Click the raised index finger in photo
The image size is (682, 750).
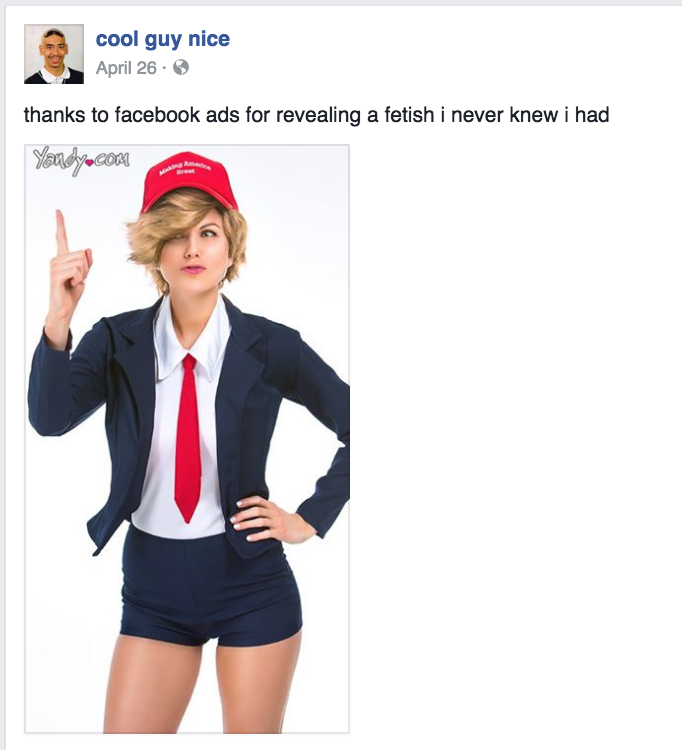61,232
